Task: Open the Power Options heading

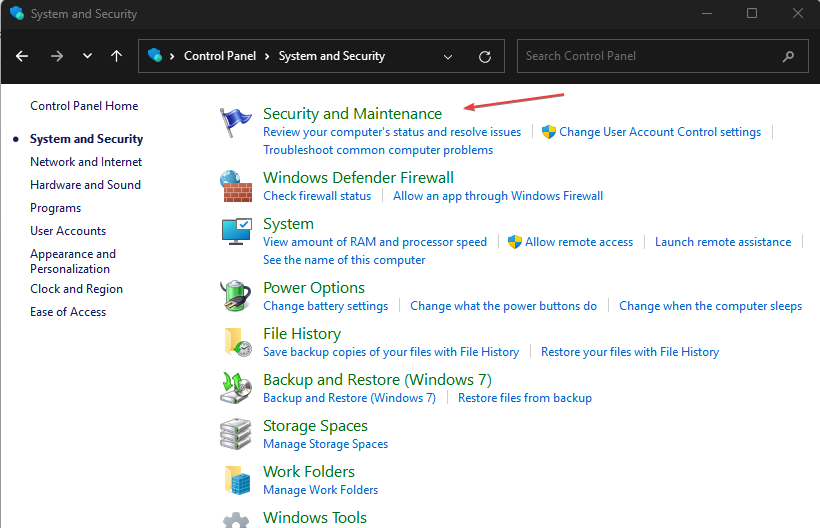Action: (314, 288)
